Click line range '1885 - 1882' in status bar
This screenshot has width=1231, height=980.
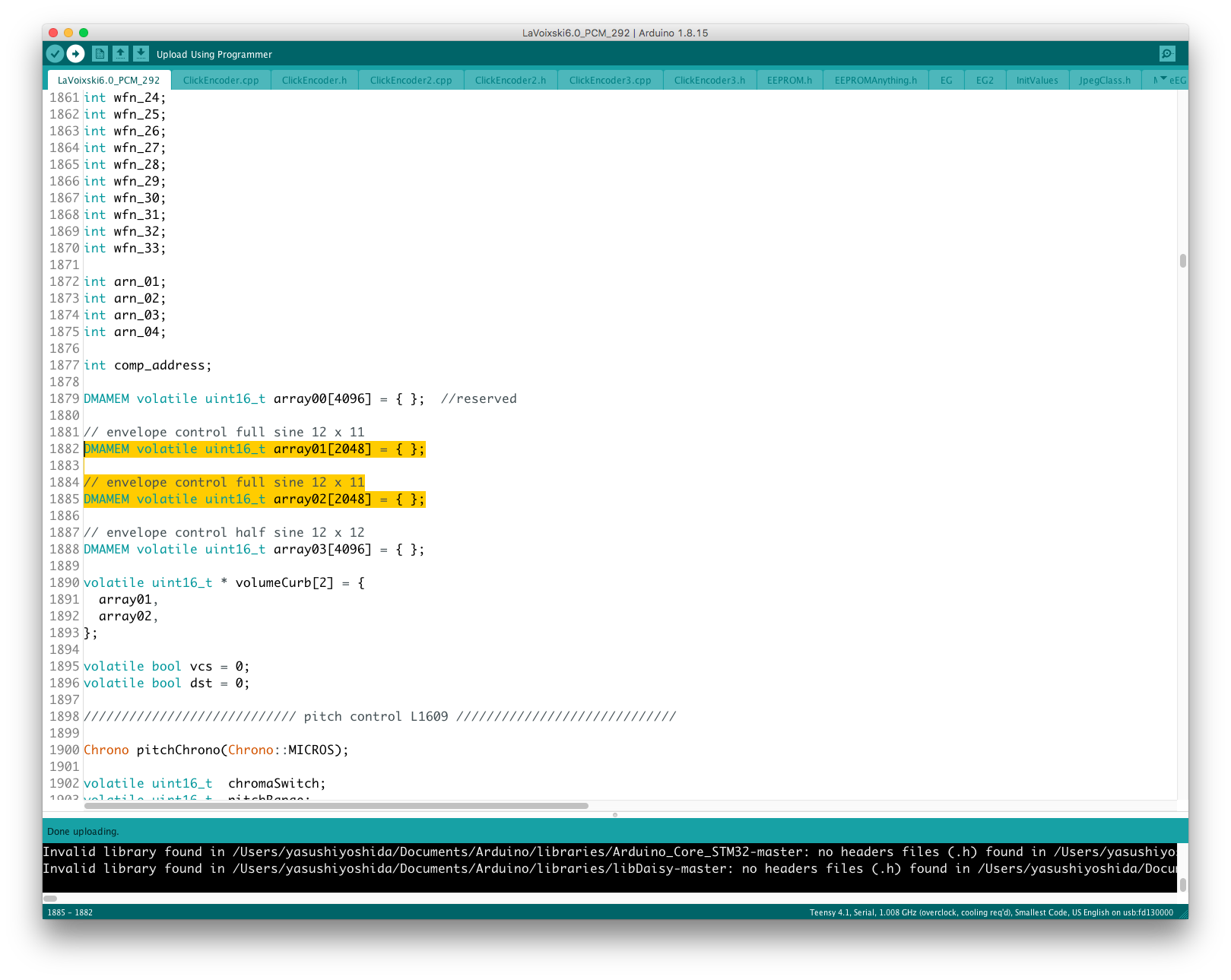70,912
